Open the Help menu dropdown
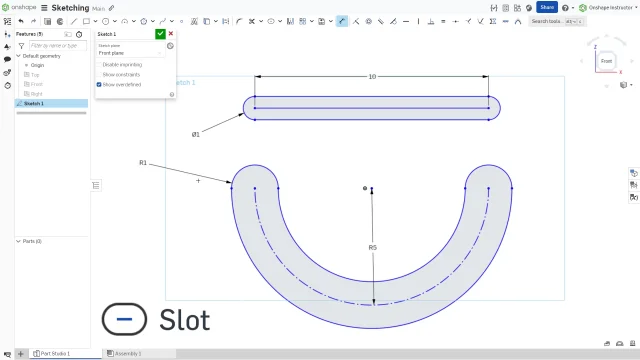640x360 pixels. [567, 8]
